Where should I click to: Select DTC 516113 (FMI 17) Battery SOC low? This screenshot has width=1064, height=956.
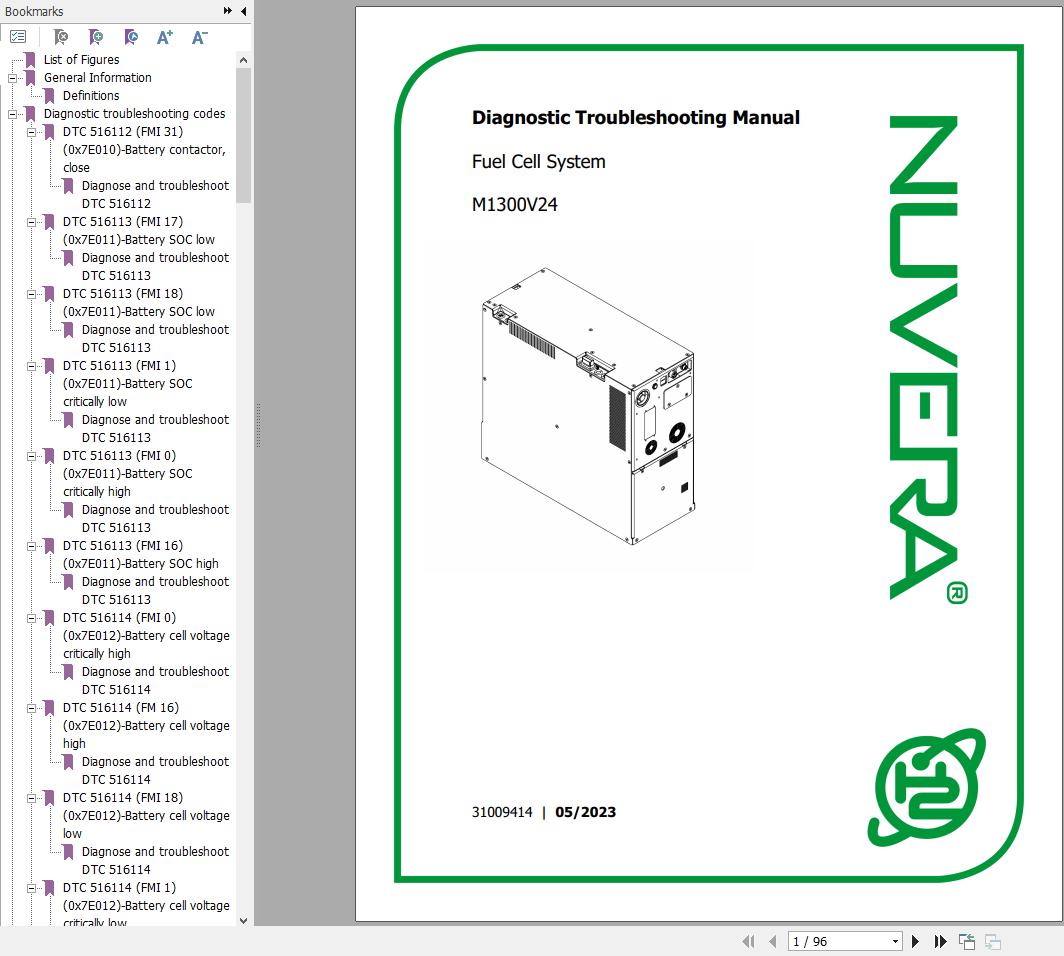click(139, 230)
